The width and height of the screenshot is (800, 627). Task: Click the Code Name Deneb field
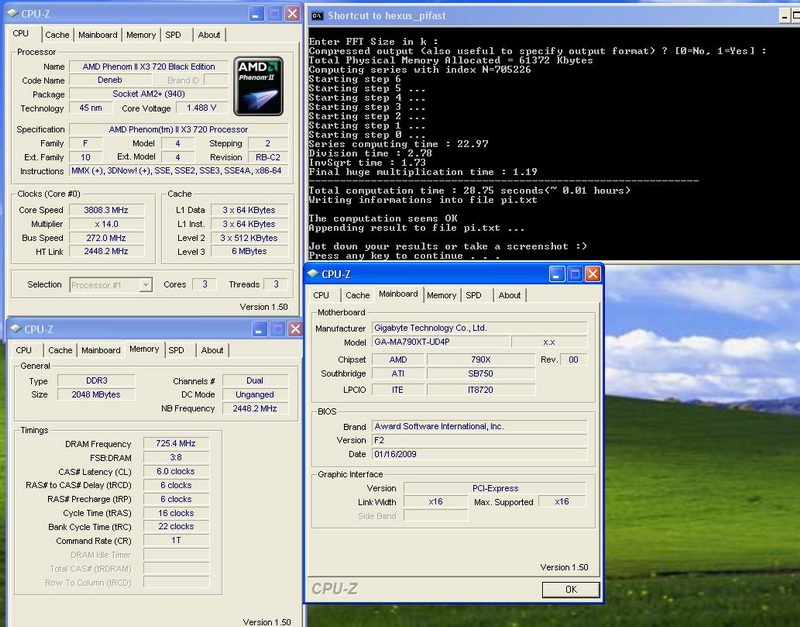point(110,80)
